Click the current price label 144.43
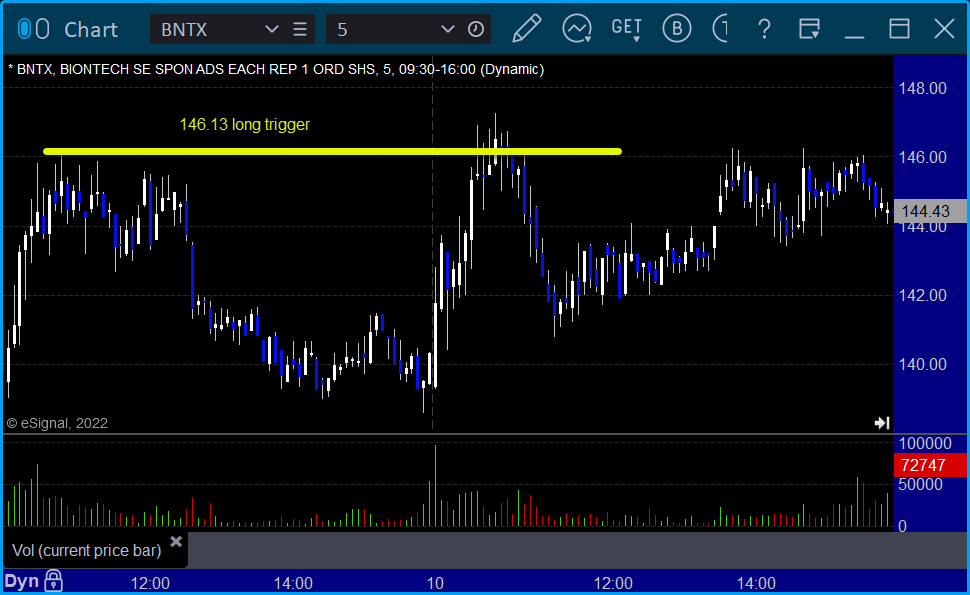This screenshot has height=595, width=970. [930, 212]
